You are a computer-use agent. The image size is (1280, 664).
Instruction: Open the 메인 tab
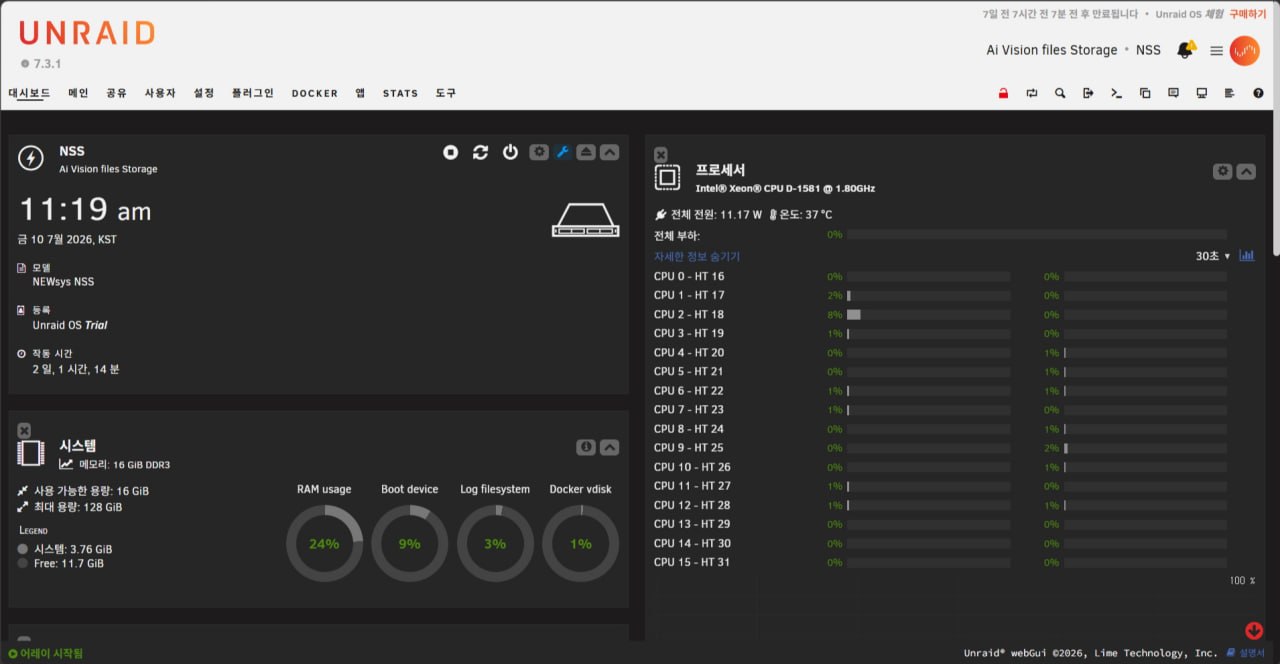(x=78, y=93)
